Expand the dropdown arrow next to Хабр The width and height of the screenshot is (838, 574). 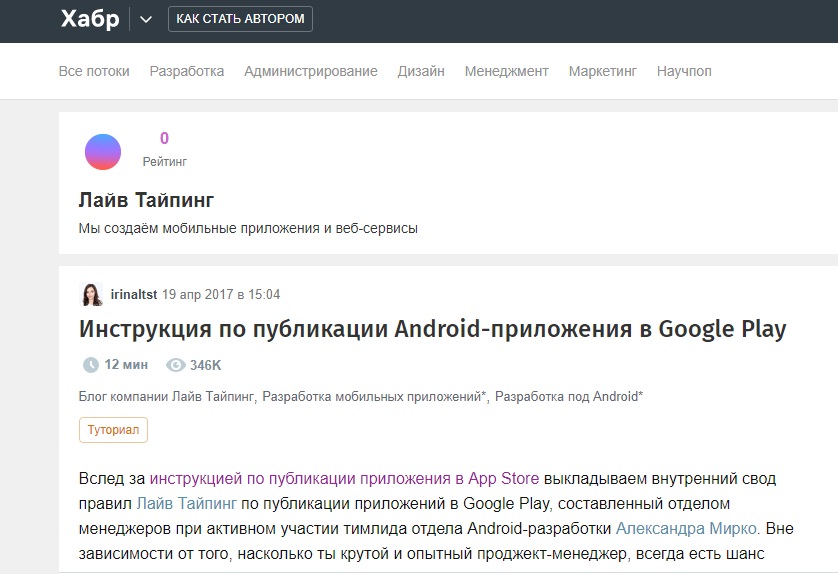click(x=145, y=20)
